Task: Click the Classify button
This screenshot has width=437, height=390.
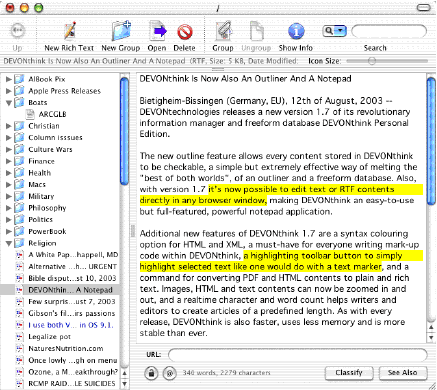Action: 349,373
